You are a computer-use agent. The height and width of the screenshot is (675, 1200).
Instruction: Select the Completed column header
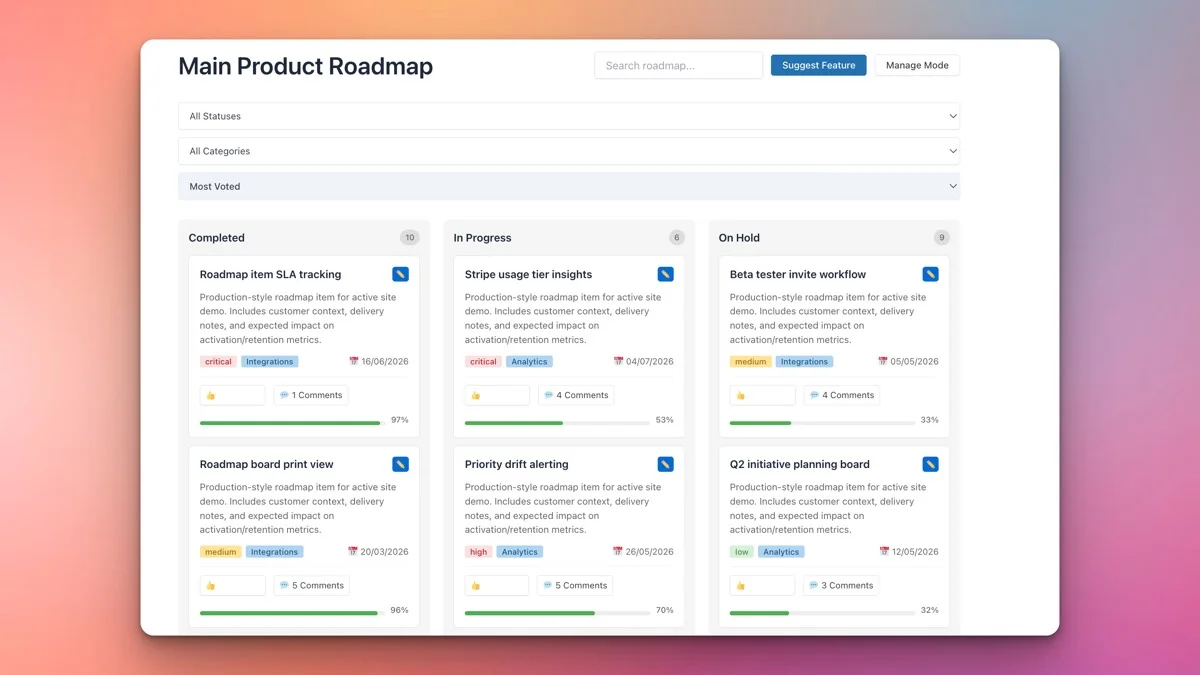(216, 237)
